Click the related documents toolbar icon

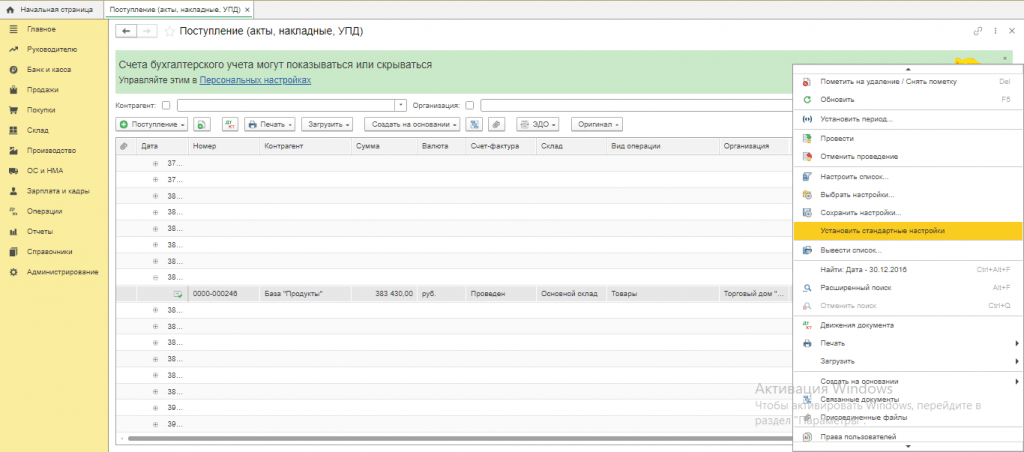tap(473, 125)
